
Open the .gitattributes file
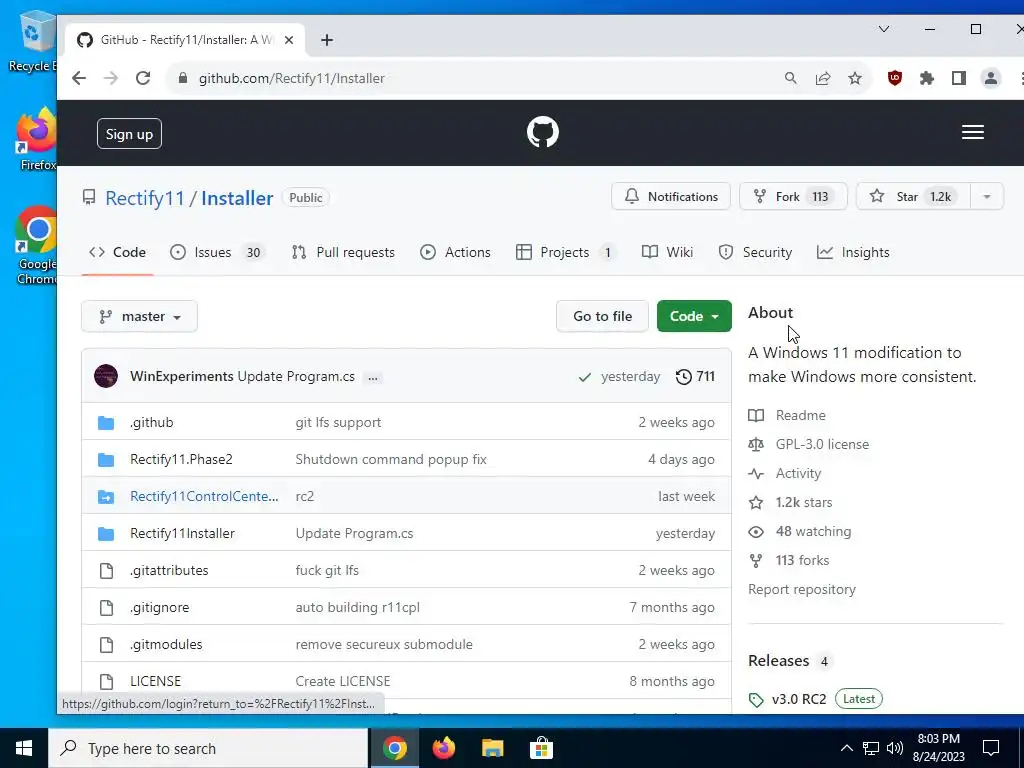tap(169, 570)
